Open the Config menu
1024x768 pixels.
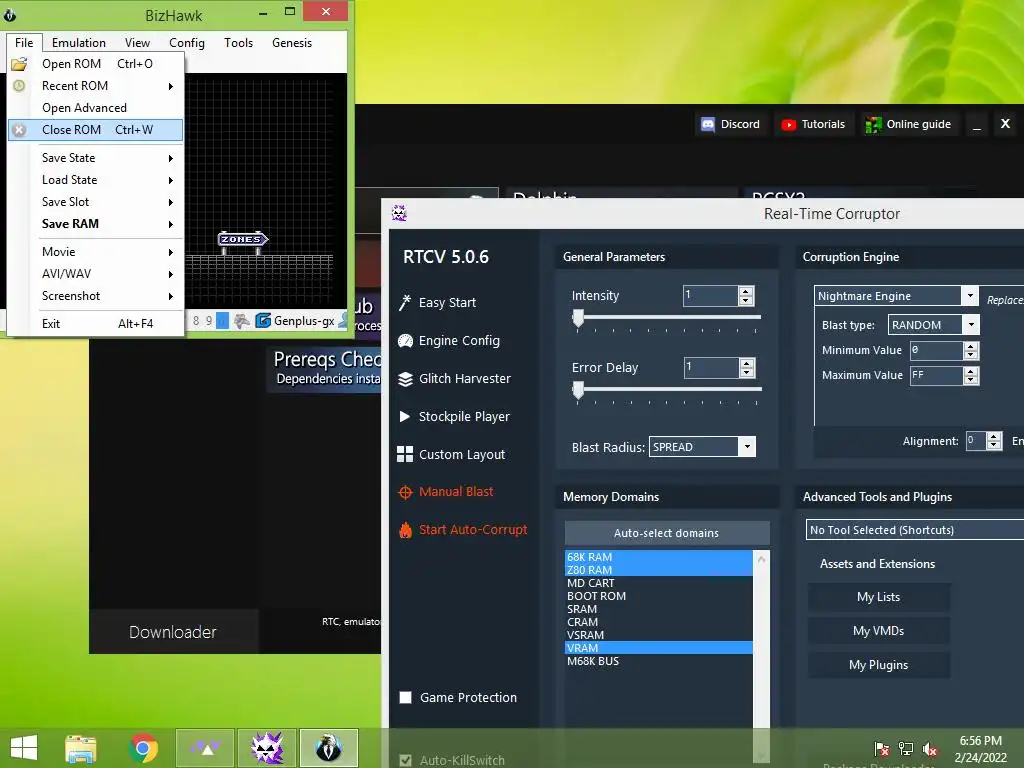pos(187,42)
